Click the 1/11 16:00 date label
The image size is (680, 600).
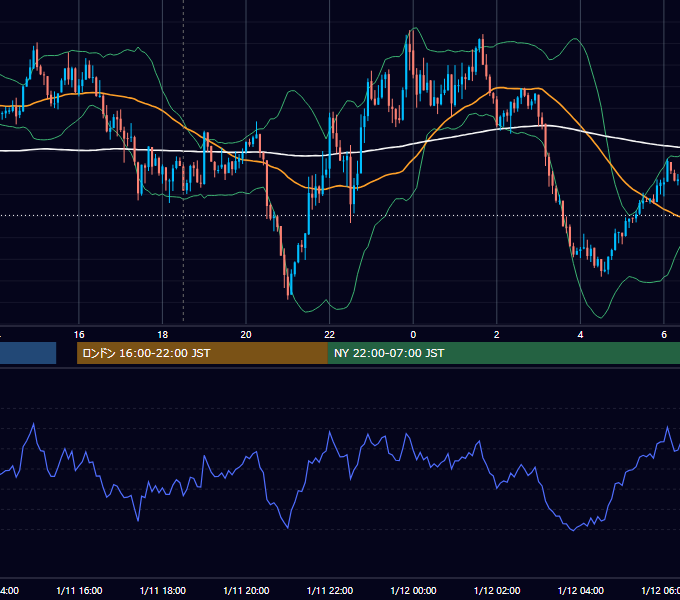click(79, 590)
